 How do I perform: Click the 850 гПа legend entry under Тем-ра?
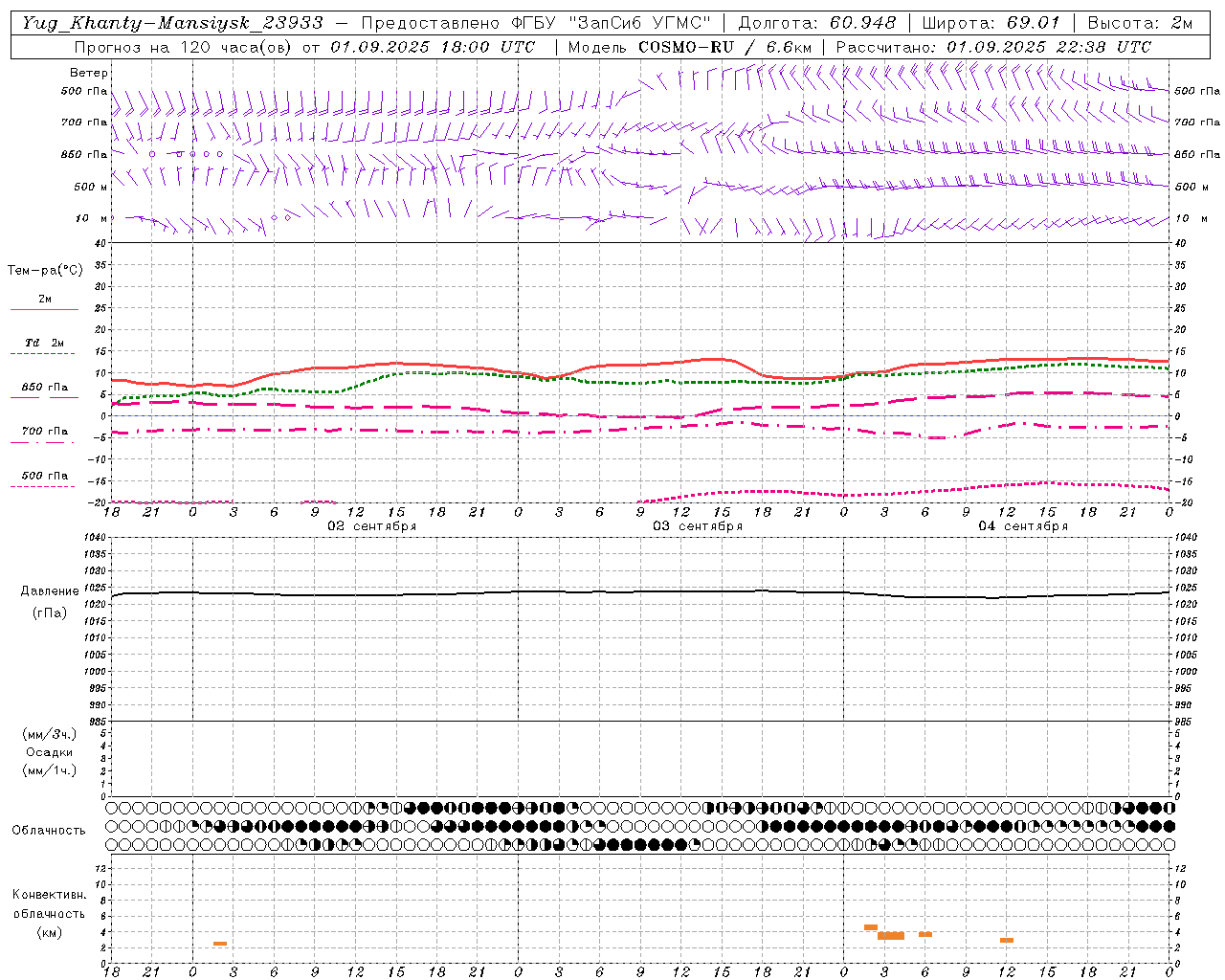(44, 388)
